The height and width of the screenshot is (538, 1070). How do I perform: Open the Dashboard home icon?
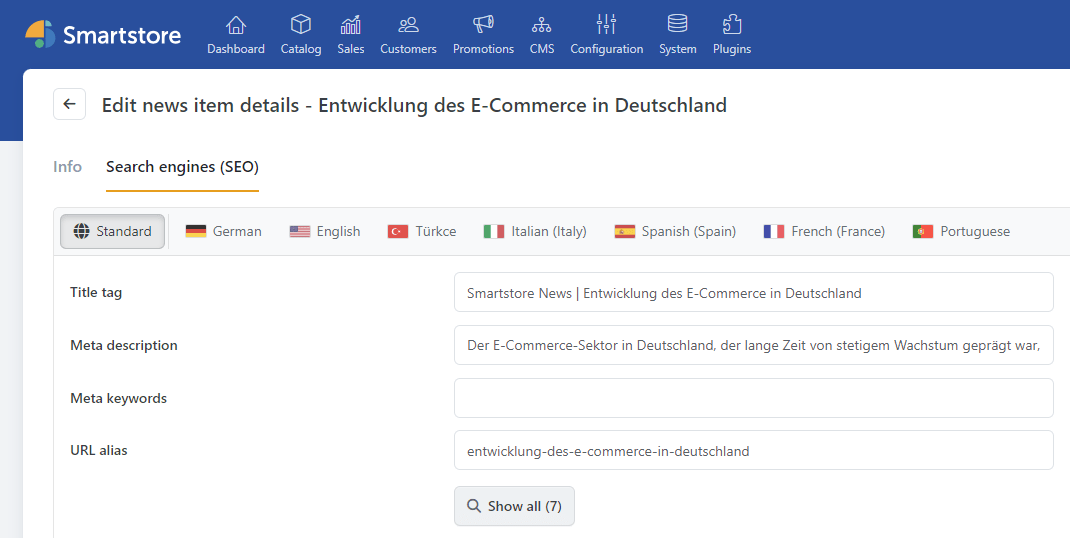click(x=236, y=25)
